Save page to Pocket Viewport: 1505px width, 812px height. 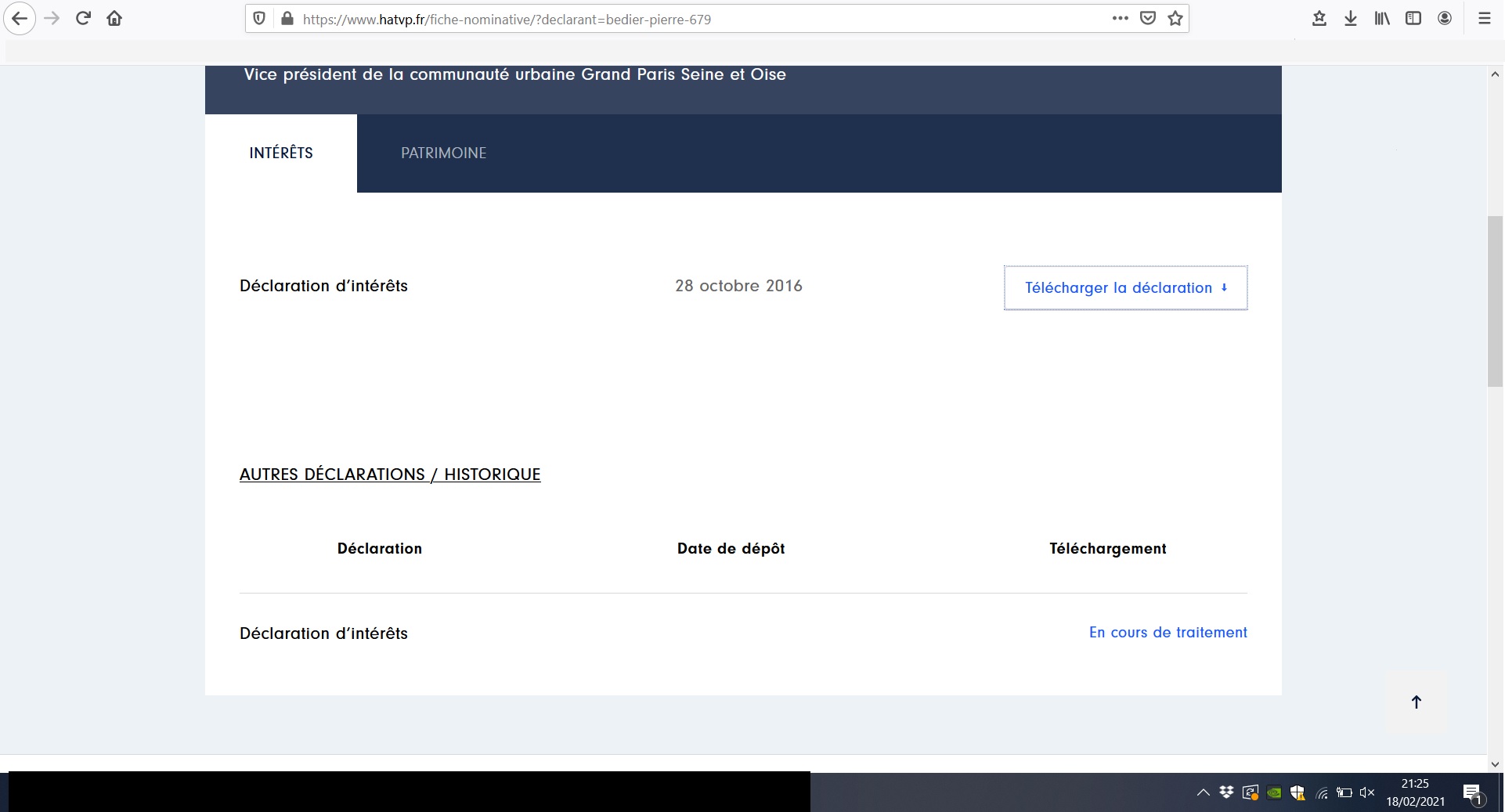click(x=1148, y=19)
